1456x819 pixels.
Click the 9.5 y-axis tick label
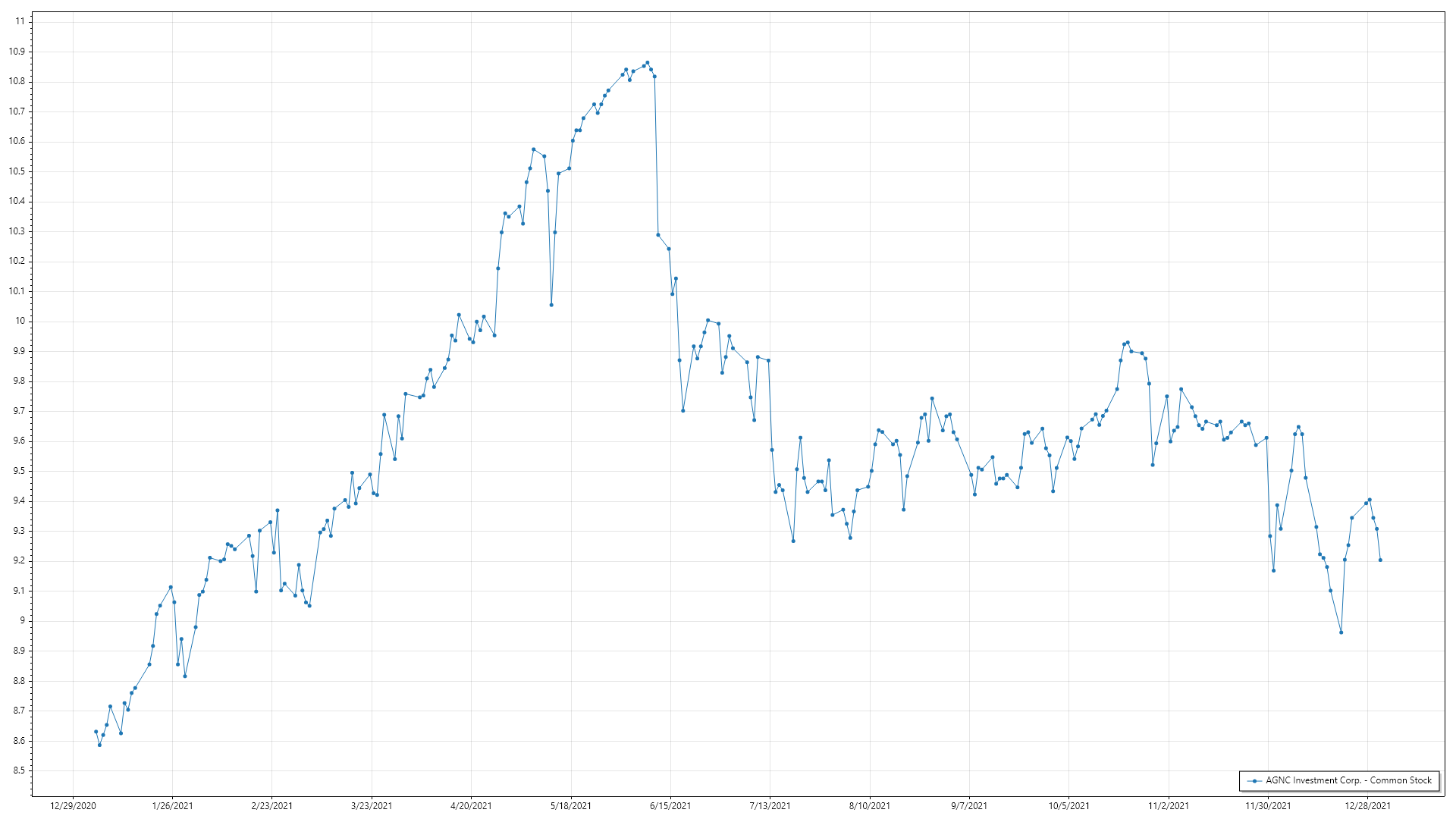[19, 471]
